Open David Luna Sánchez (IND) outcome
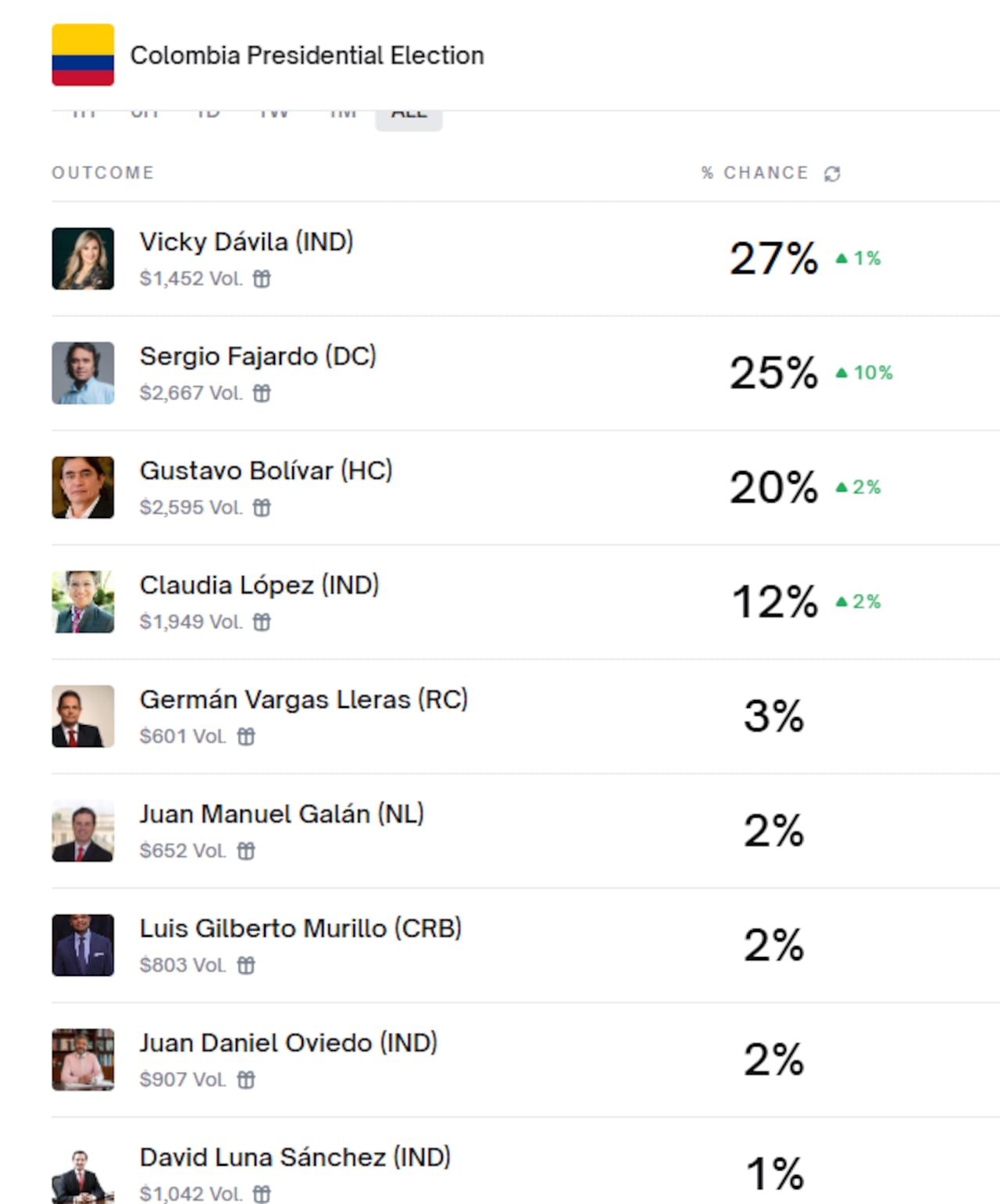Image resolution: width=1000 pixels, height=1204 pixels. pos(295,1158)
